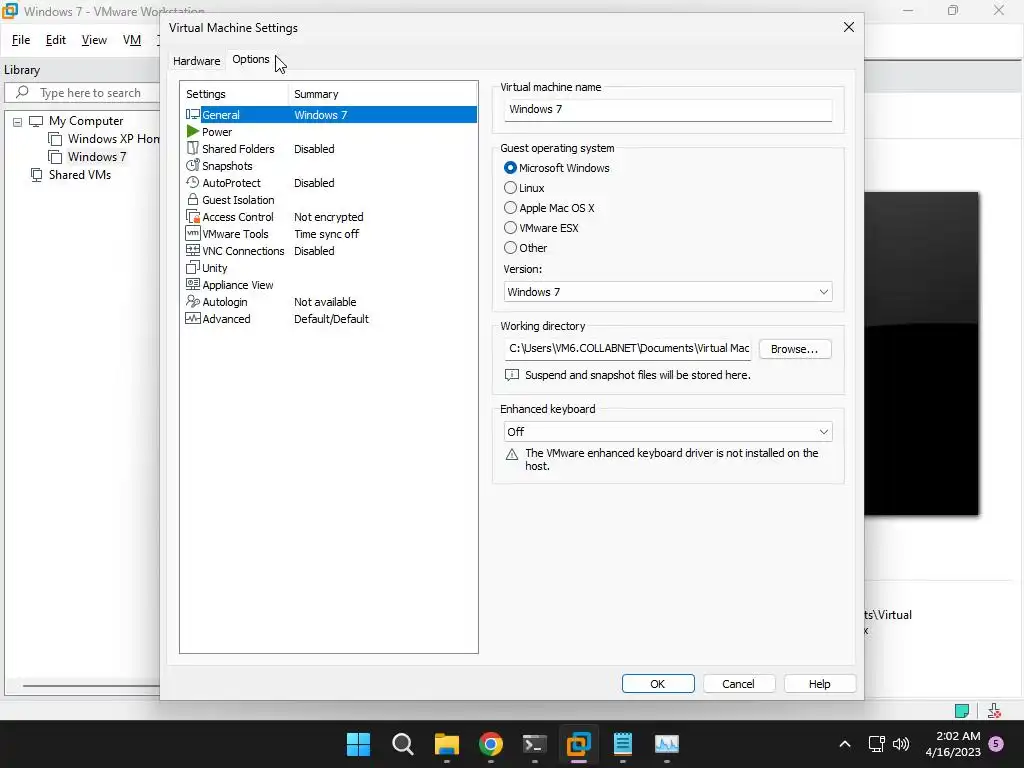Open Google Chrome from the taskbar
Screen dimensions: 1024x768
click(490, 744)
